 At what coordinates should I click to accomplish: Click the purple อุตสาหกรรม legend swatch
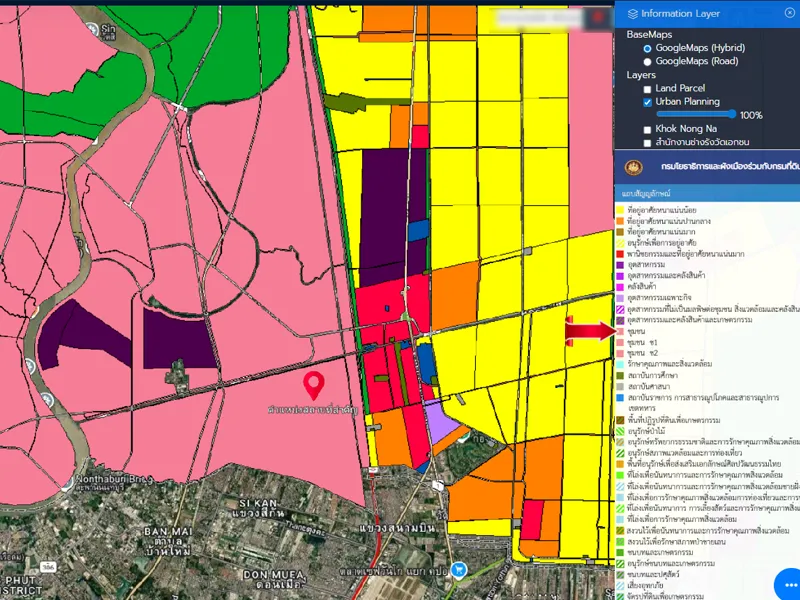620,265
